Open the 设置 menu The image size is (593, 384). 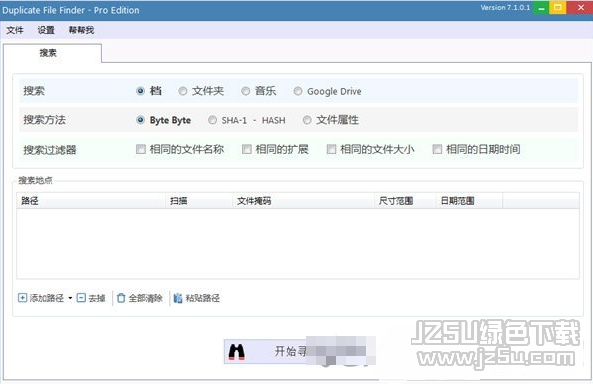(46, 30)
